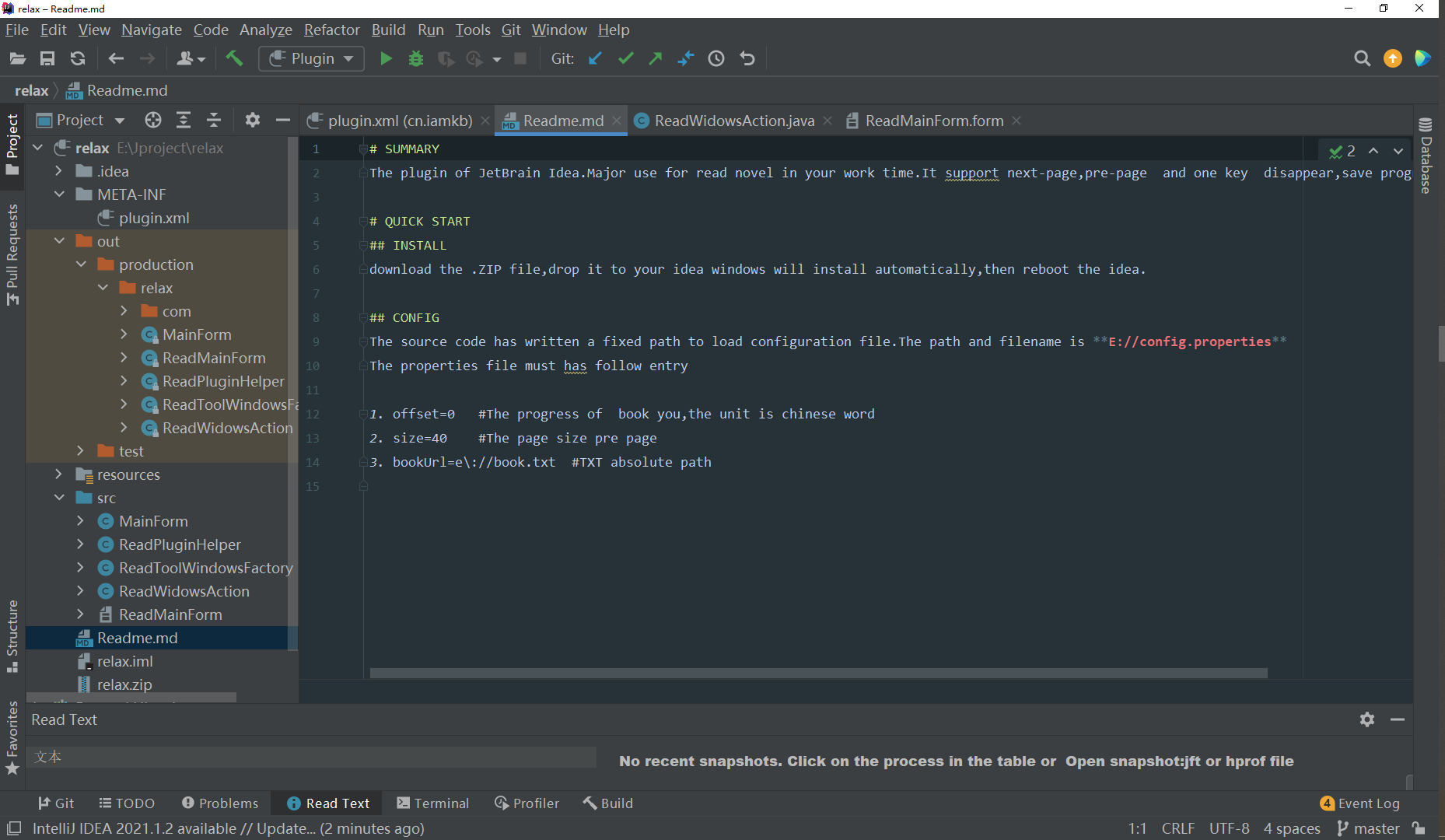Click the Stop square button in toolbar
1445x840 pixels.
[521, 58]
